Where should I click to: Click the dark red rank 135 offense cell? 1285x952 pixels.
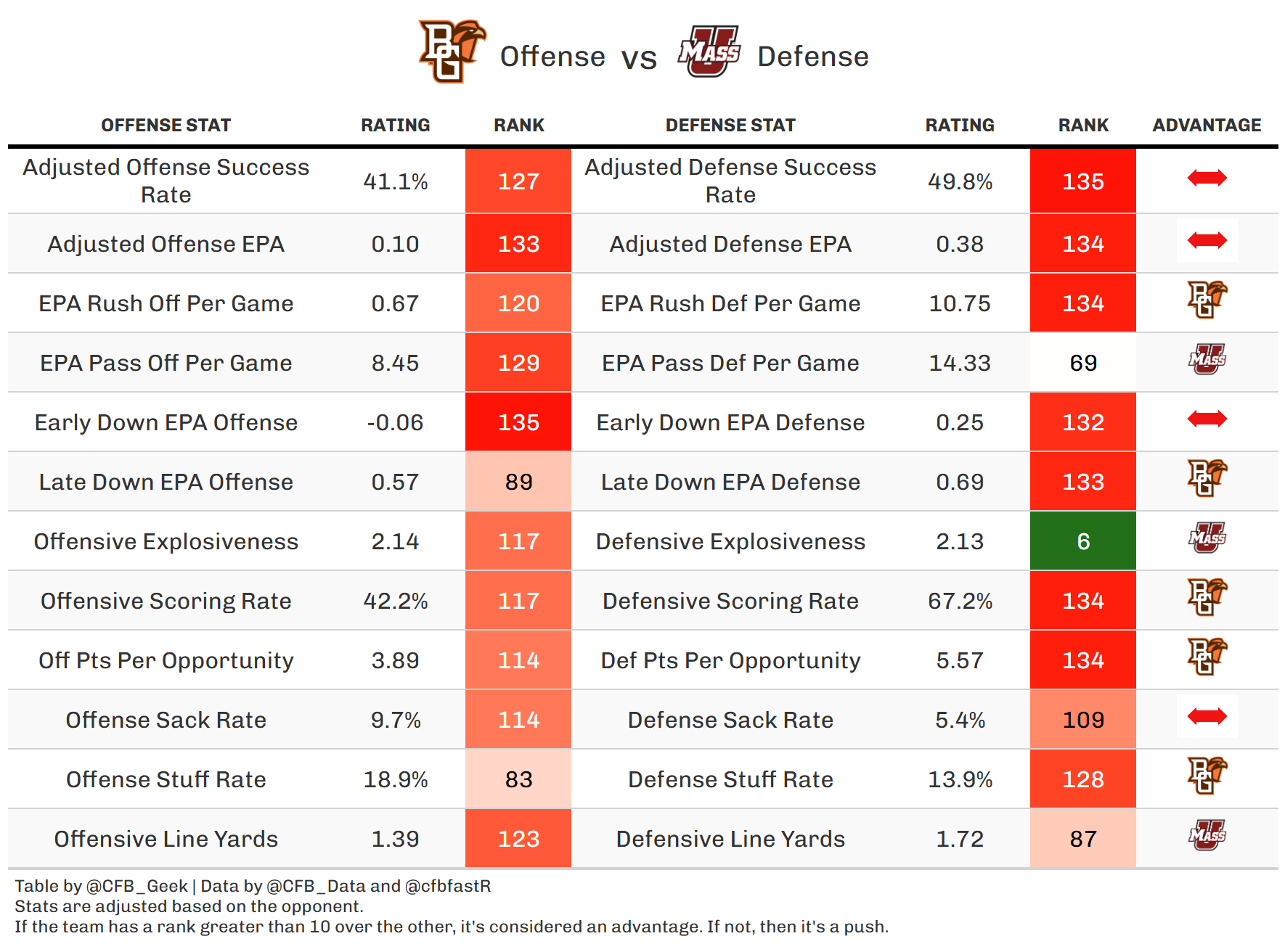[x=518, y=422]
